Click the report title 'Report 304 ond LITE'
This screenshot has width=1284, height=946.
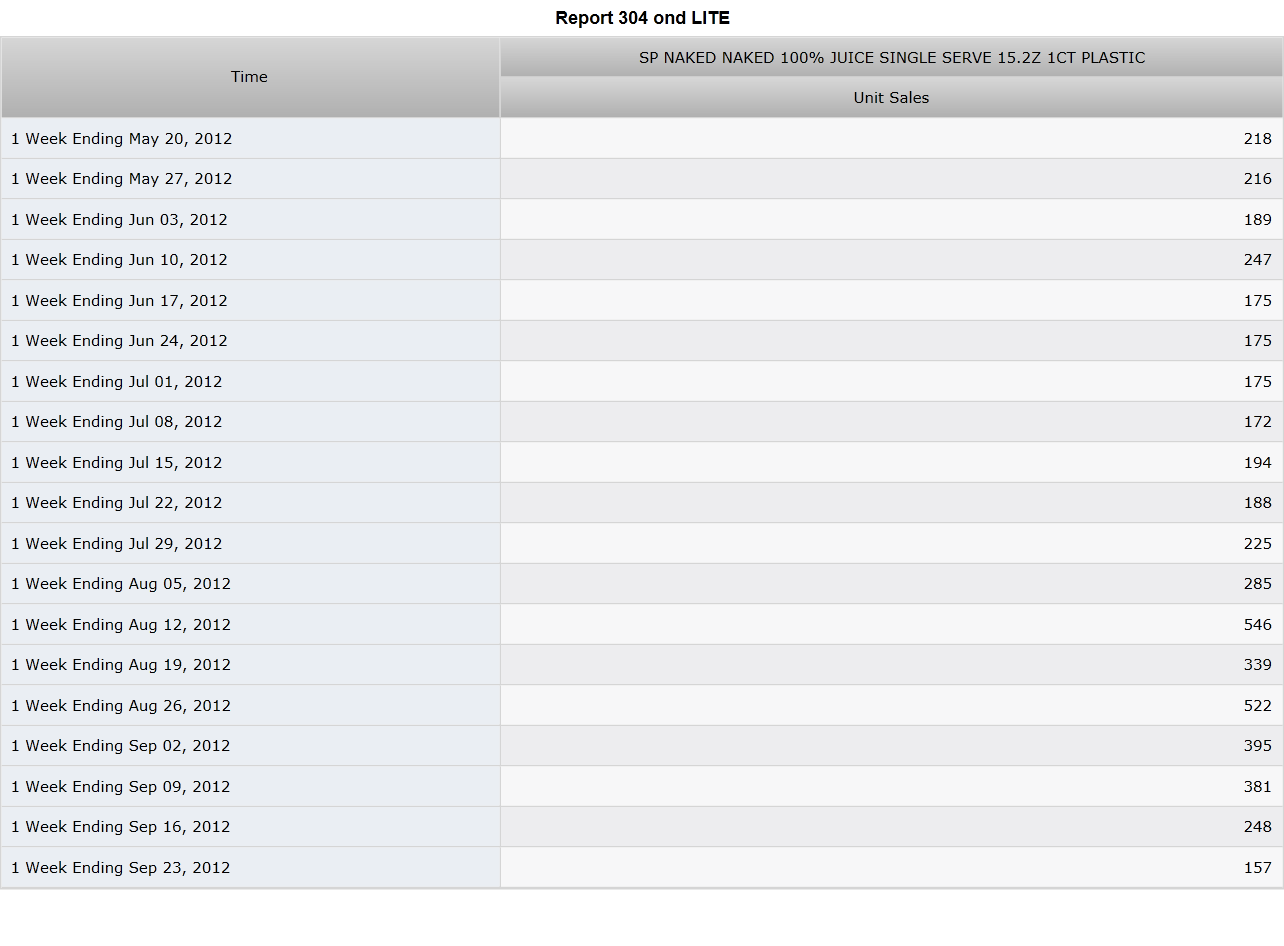[642, 18]
